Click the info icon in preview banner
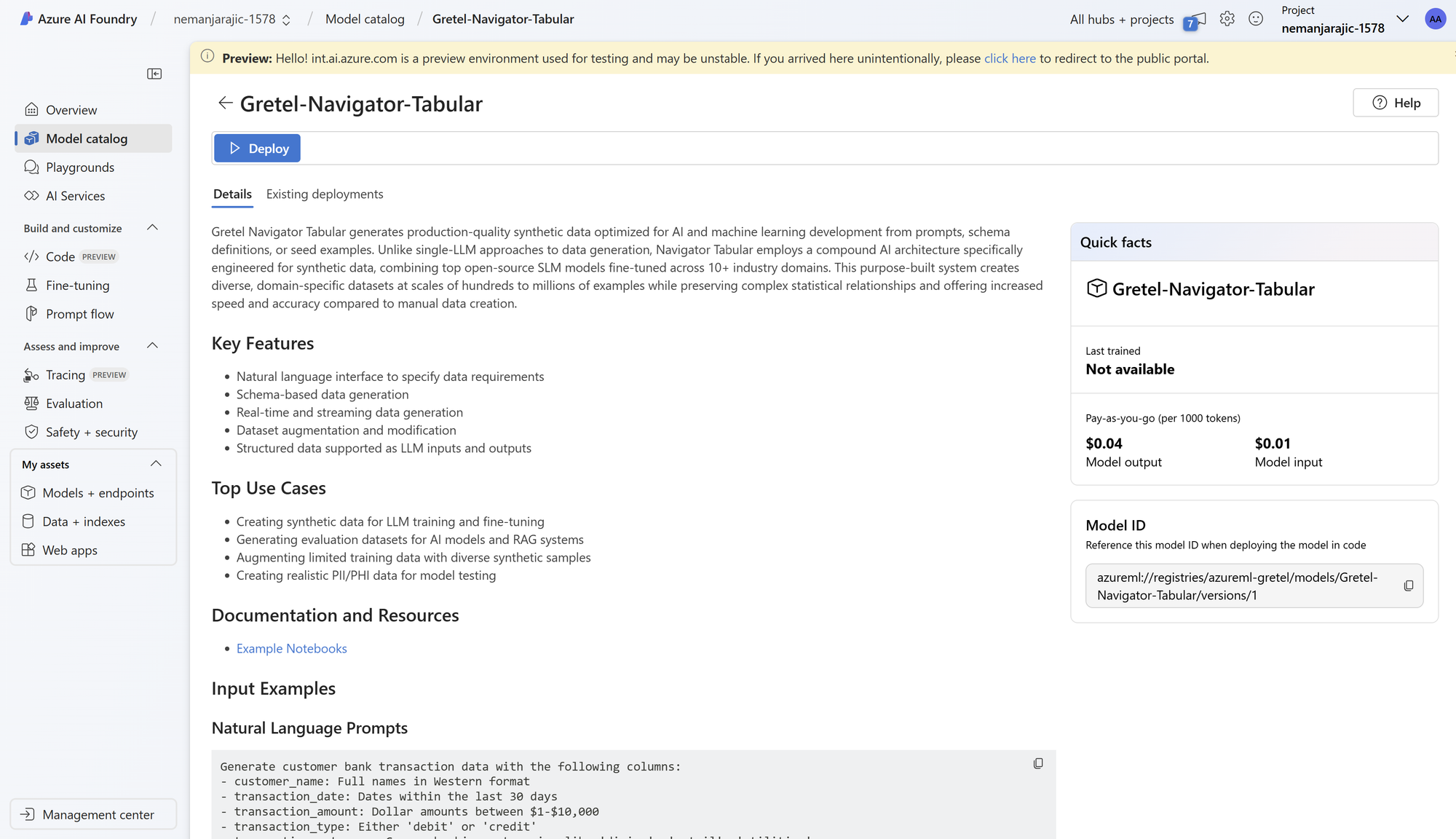Screen dimensions: 1456x839 tap(207, 57)
